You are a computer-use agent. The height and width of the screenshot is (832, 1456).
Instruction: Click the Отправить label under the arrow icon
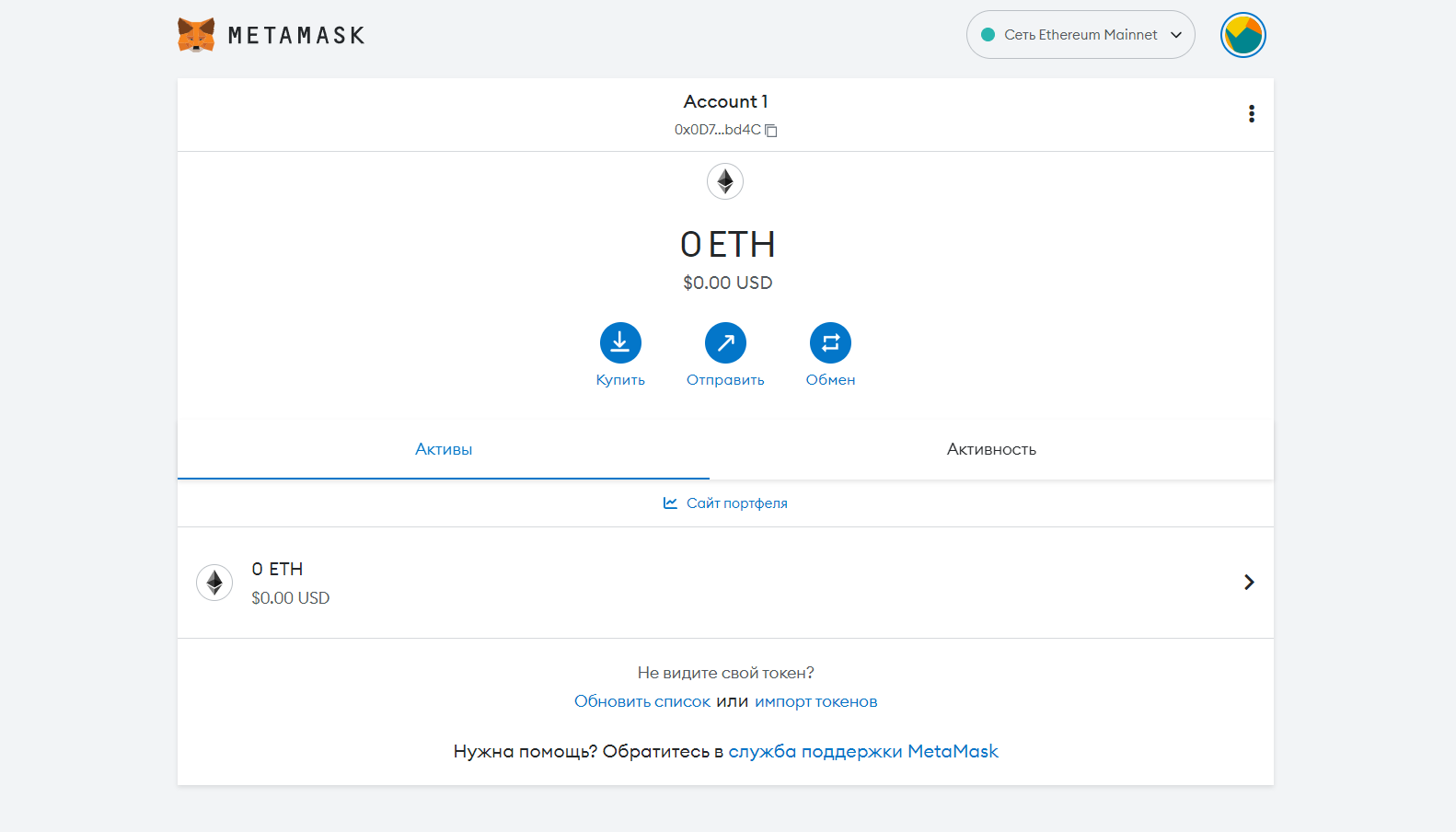725,380
